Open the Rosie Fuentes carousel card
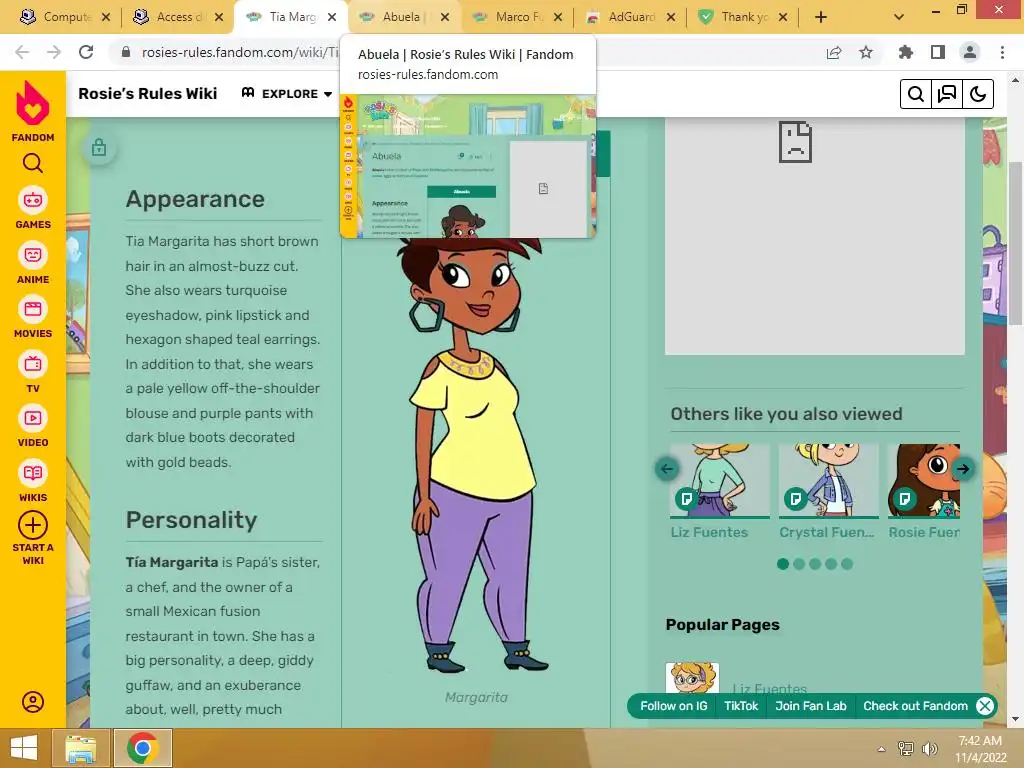Viewport: 1024px width, 768px height. 923,492
